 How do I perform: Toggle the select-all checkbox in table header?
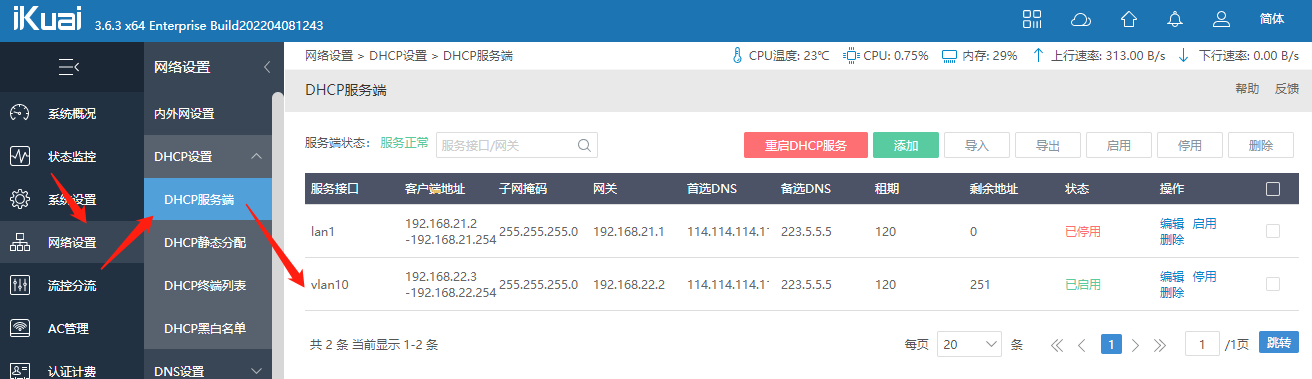1273,188
